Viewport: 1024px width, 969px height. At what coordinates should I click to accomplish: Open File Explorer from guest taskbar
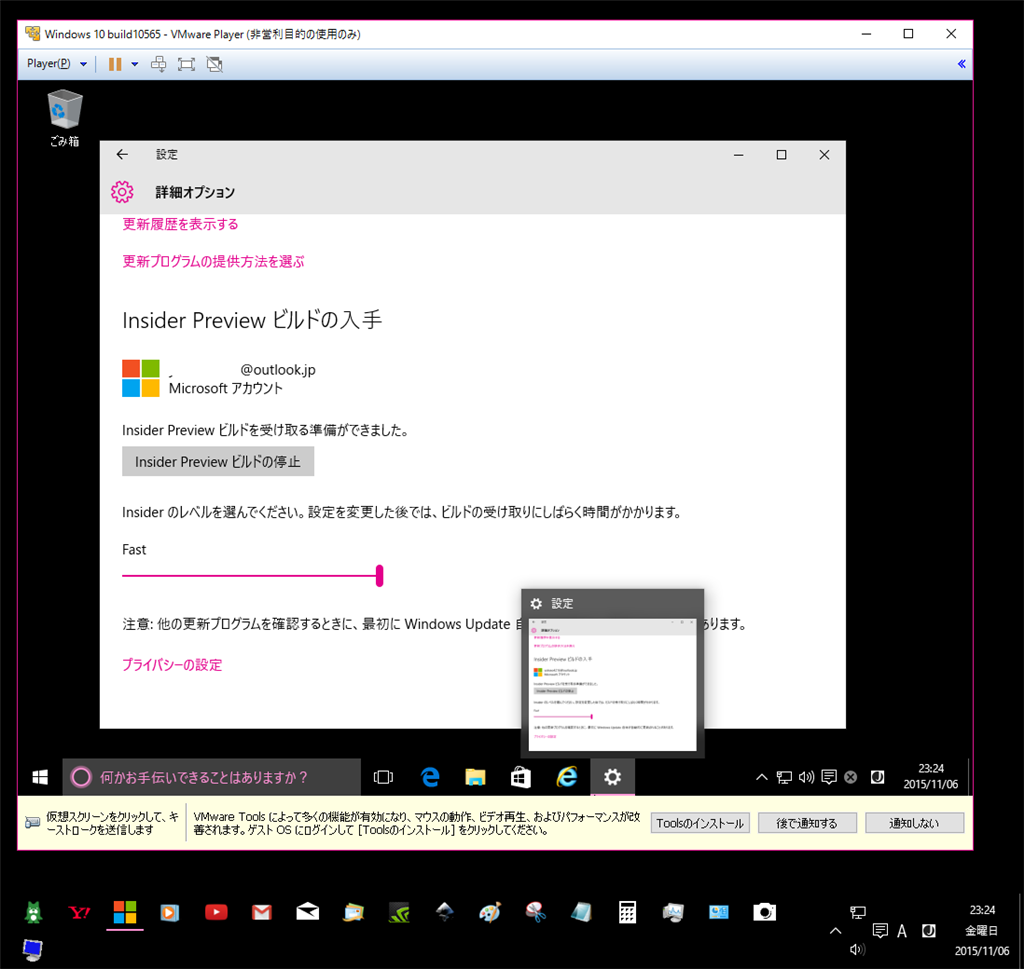pos(475,777)
